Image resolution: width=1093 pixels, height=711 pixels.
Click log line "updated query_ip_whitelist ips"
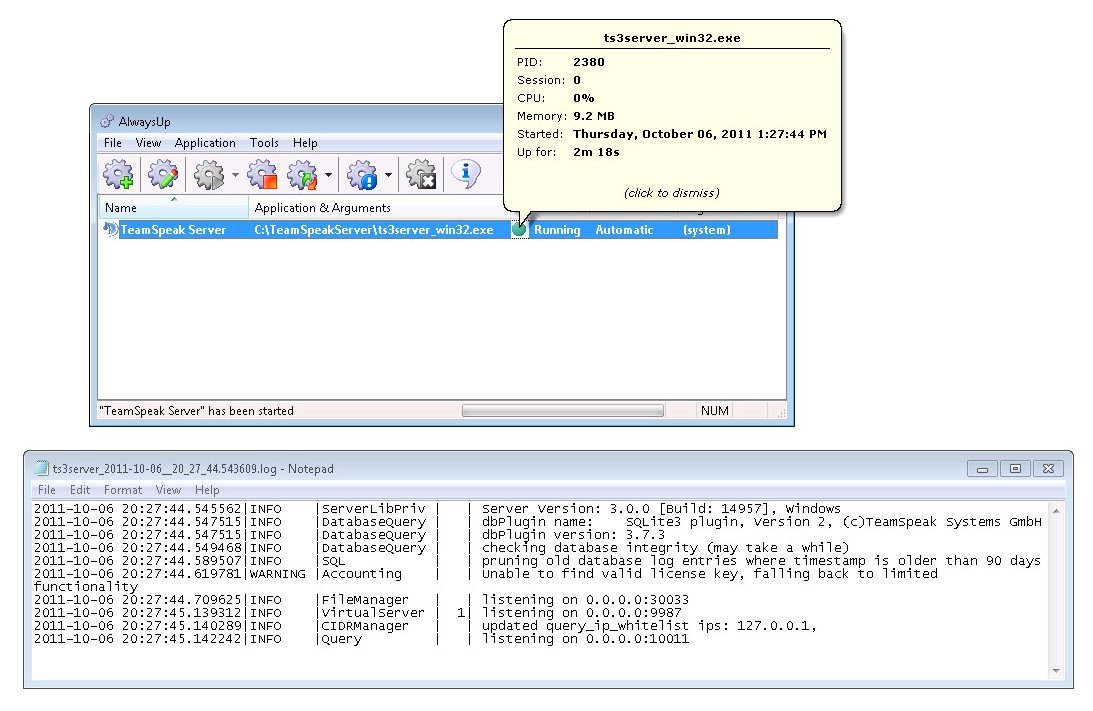tap(425, 625)
